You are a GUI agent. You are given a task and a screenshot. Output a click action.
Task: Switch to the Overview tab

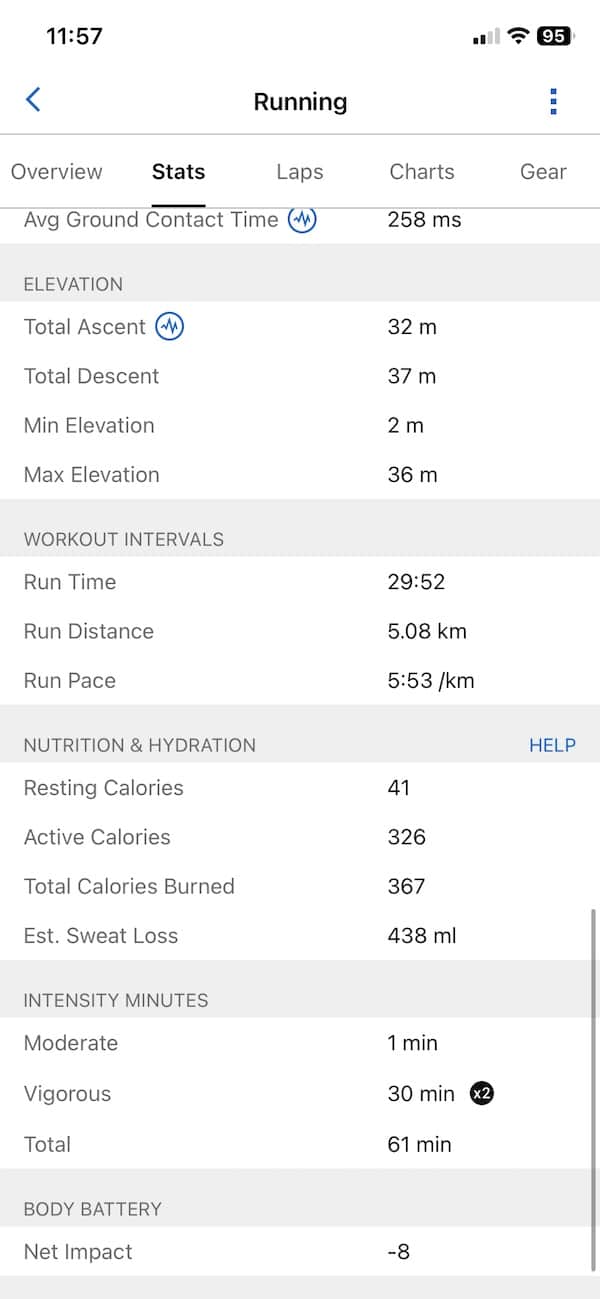pyautogui.click(x=57, y=172)
